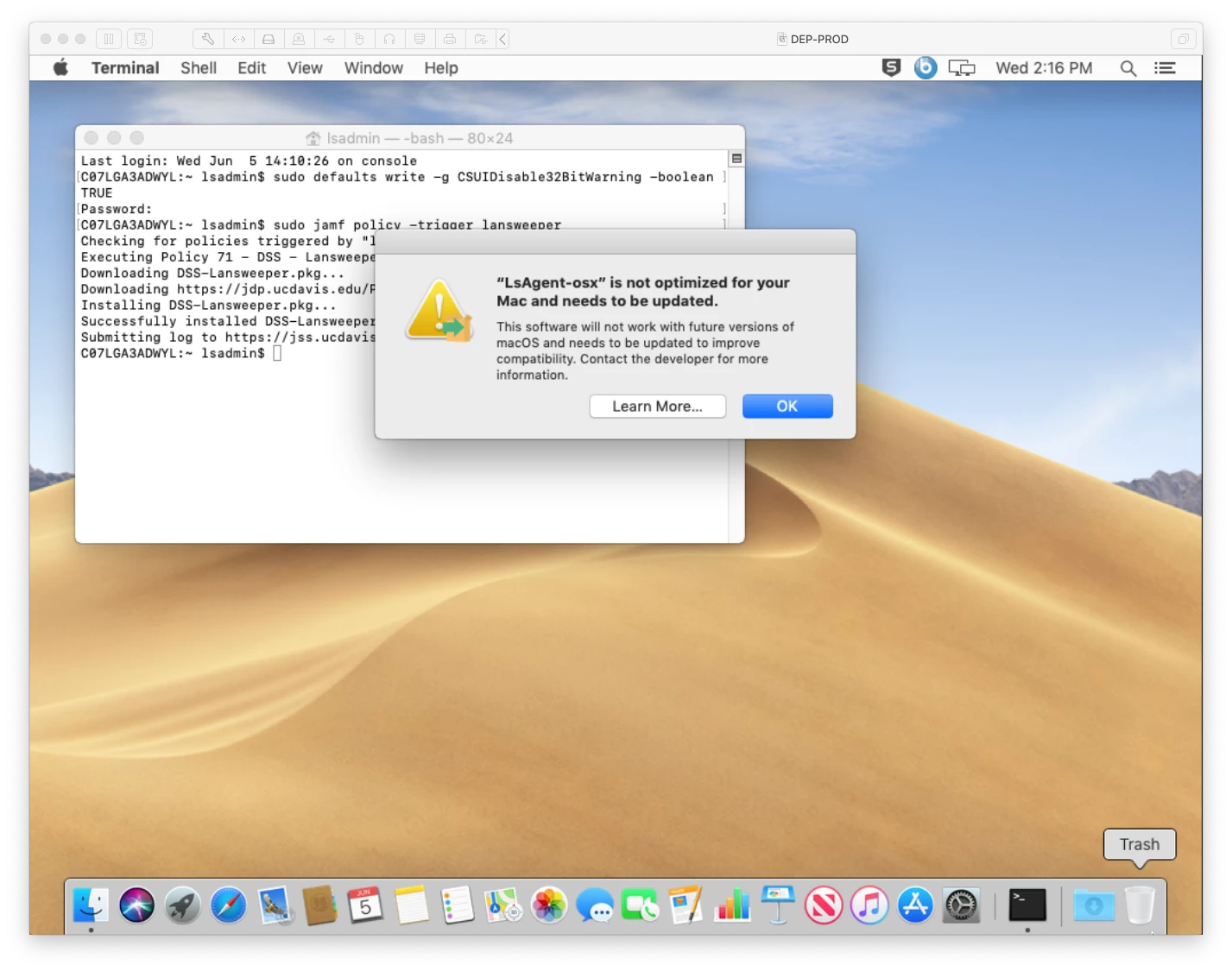Image resolution: width=1232 pixels, height=971 pixels.
Task: Open VM settings wrench icon
Action: point(207,39)
